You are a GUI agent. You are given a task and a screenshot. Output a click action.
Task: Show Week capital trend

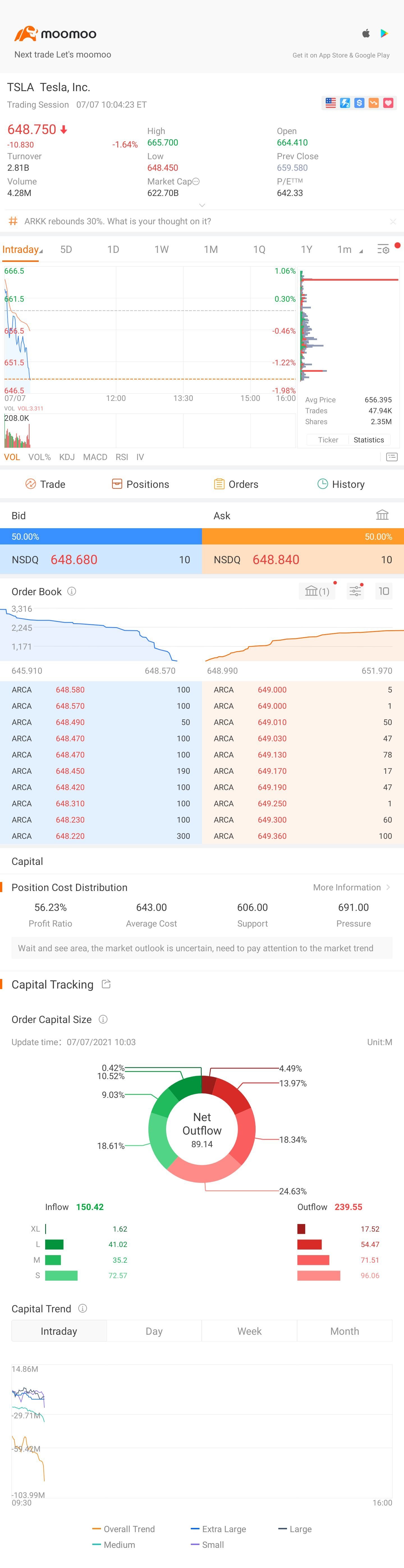(249, 1331)
